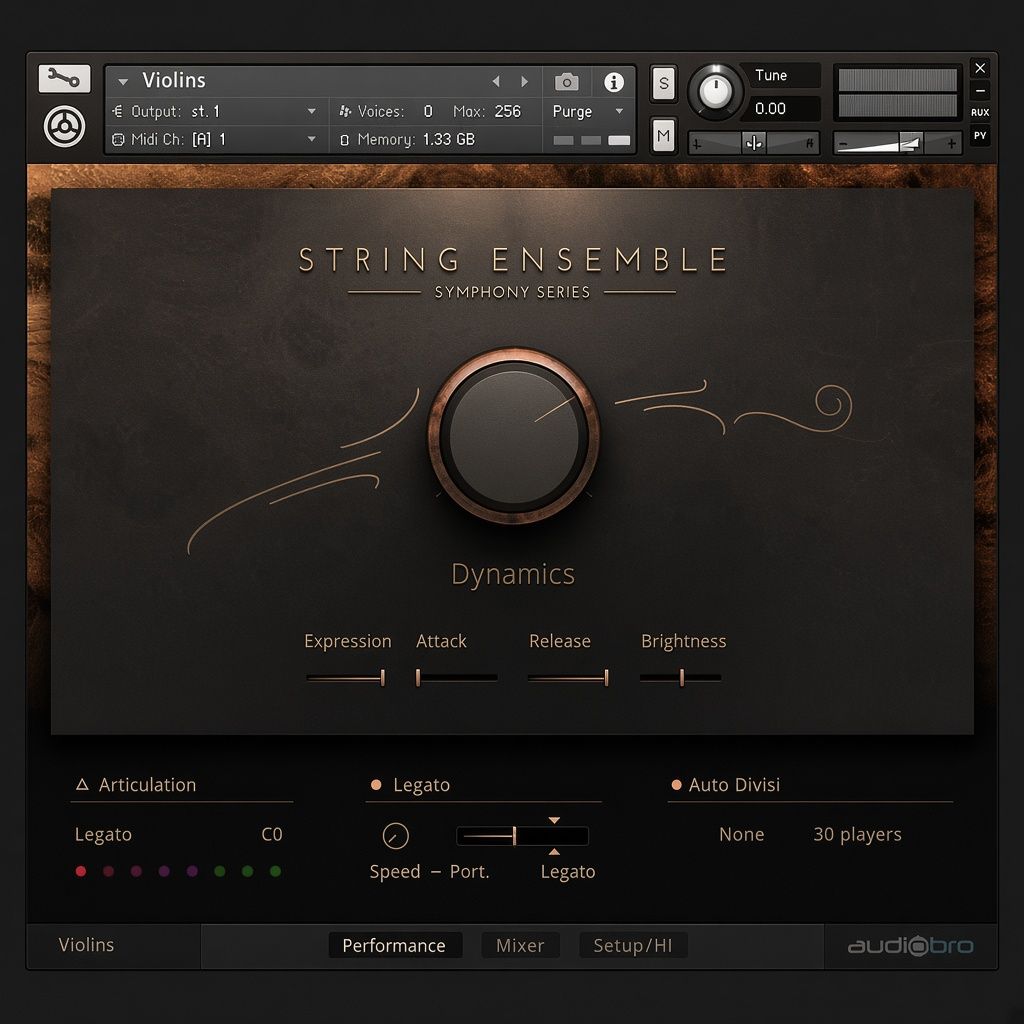Click the volume plus icon
The image size is (1024, 1024).
coord(951,143)
